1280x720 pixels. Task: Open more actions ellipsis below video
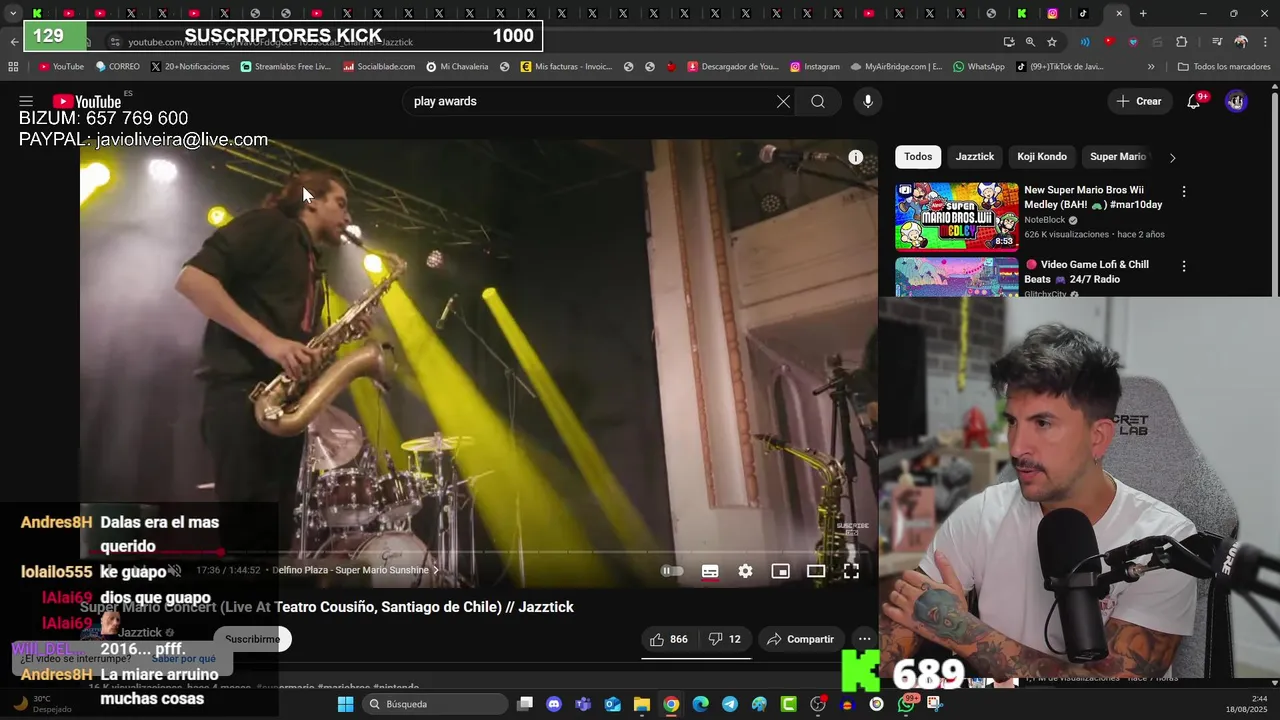(x=864, y=639)
